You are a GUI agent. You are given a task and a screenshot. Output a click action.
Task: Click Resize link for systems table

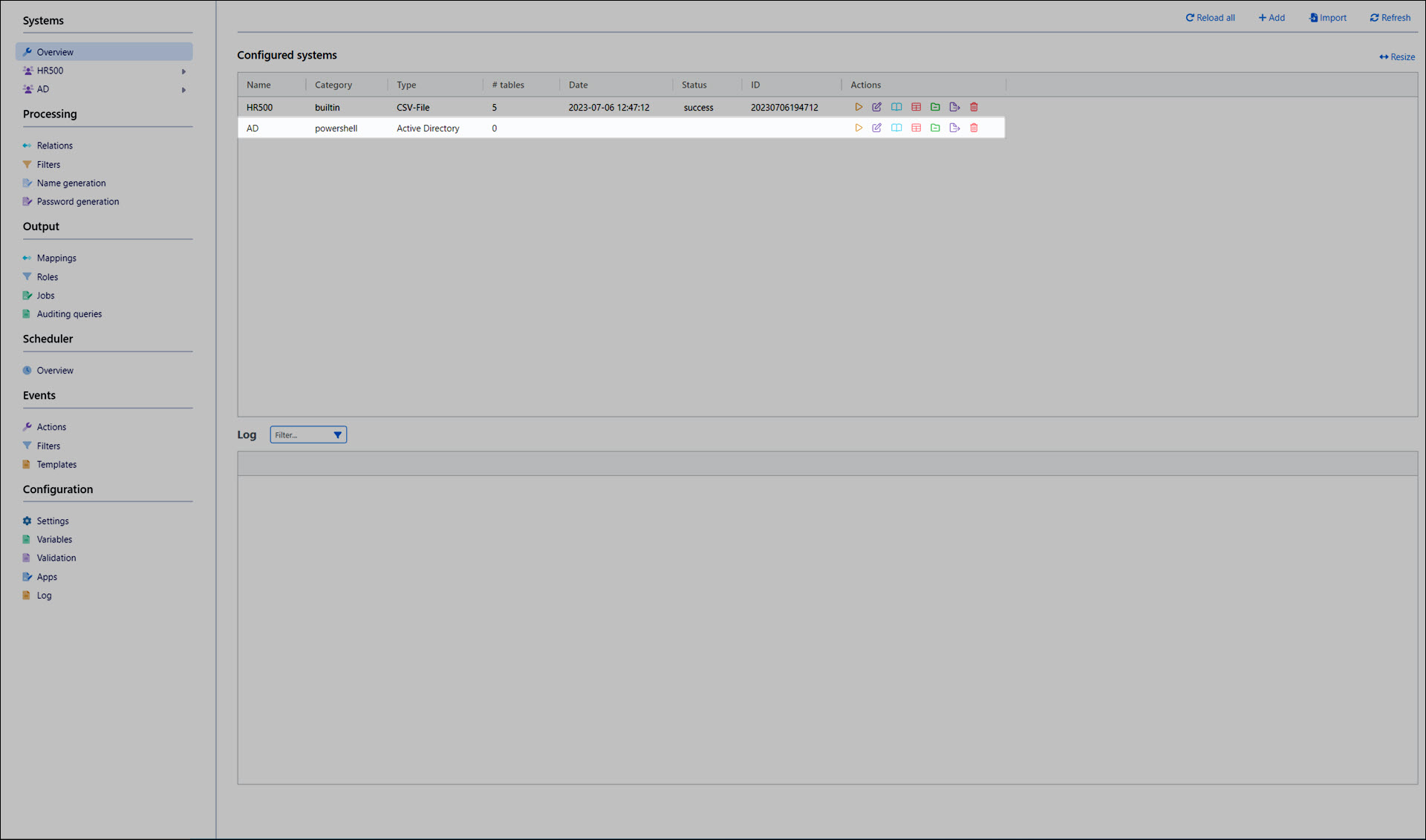pos(1397,57)
